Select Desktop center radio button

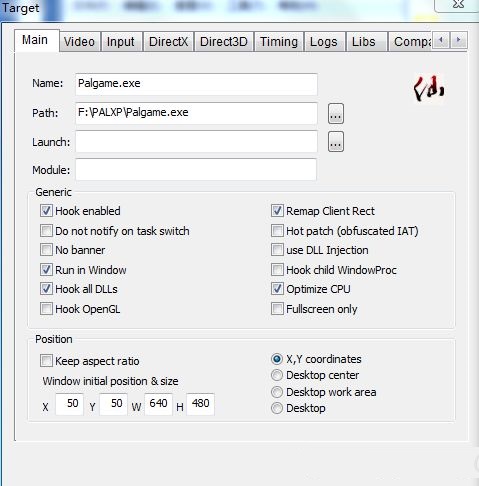277,375
